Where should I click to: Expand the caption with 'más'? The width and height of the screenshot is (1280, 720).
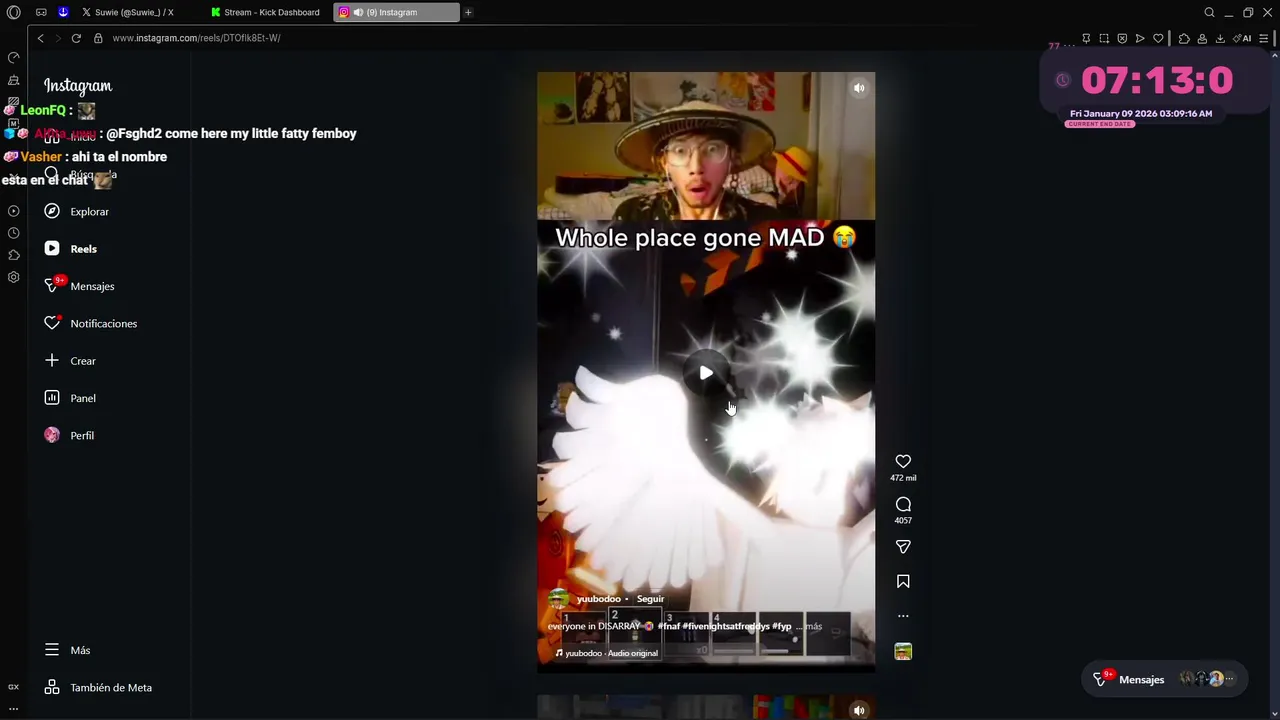(813, 626)
